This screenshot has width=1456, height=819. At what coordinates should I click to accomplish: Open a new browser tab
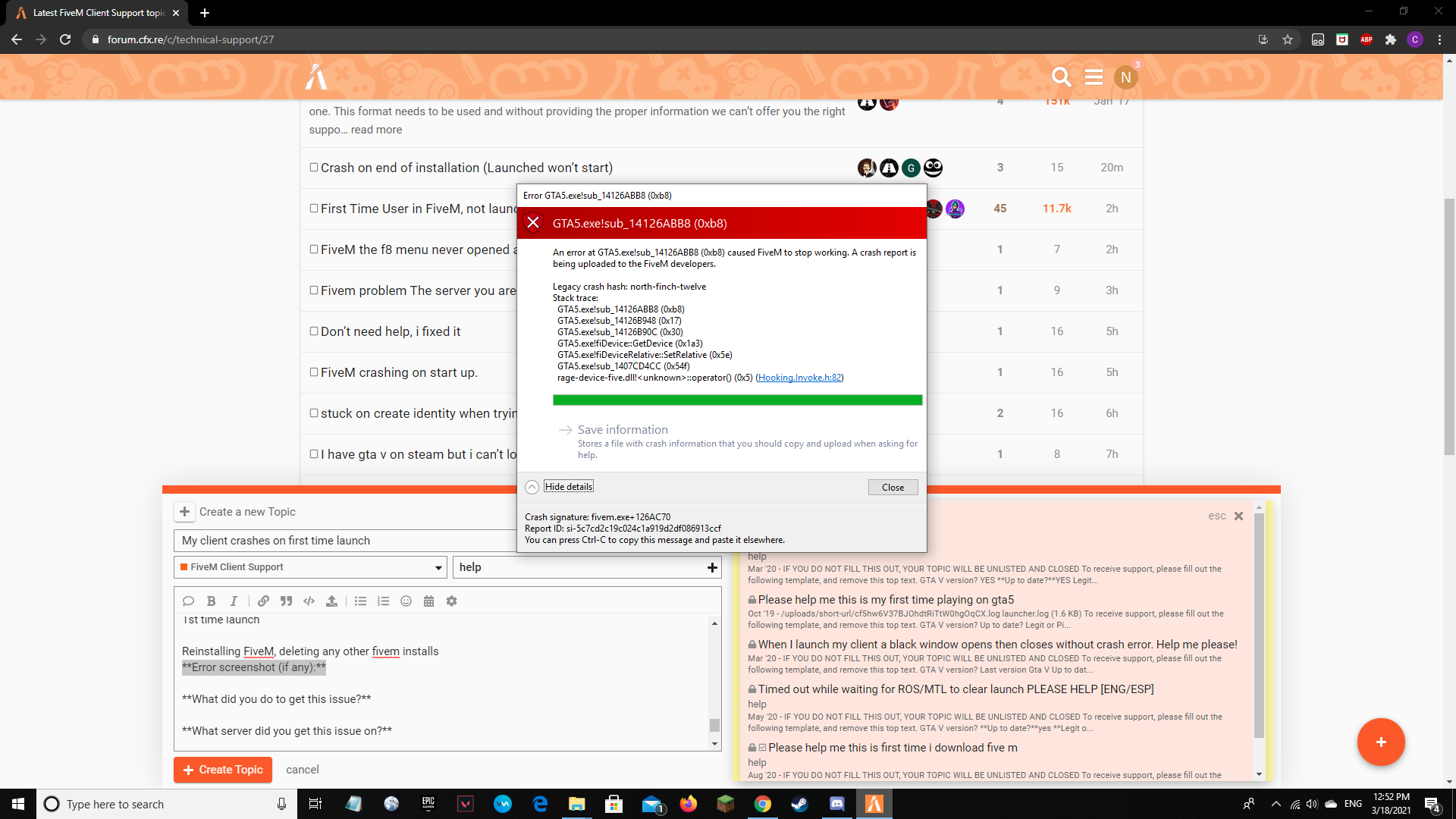coord(205,13)
